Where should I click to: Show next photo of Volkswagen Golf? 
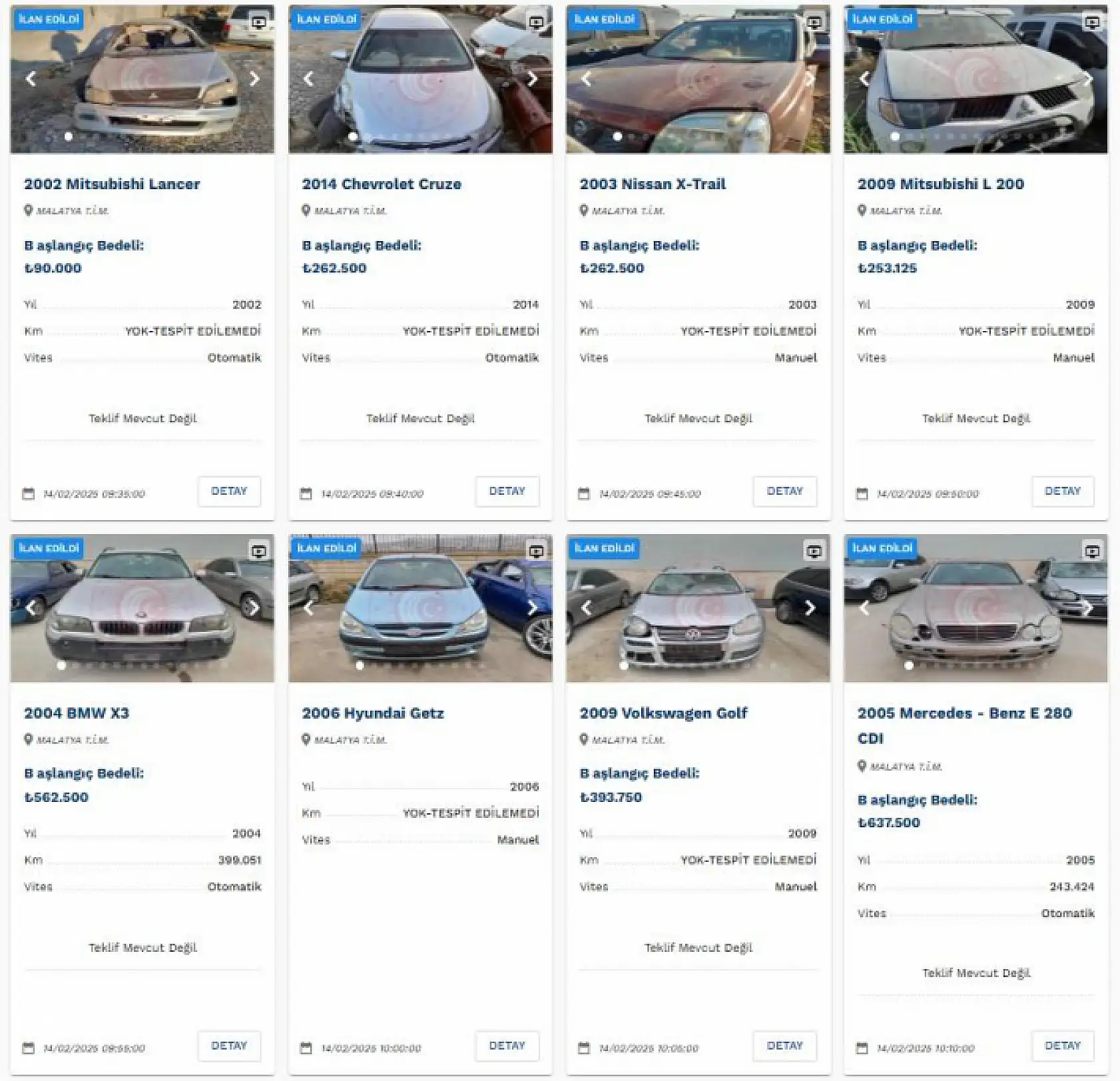810,607
